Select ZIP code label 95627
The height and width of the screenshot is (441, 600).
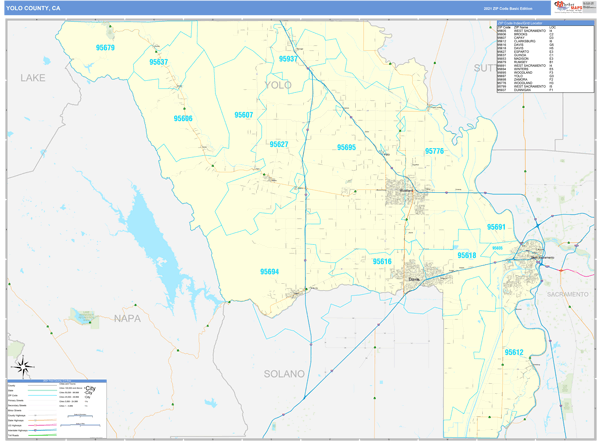[279, 144]
